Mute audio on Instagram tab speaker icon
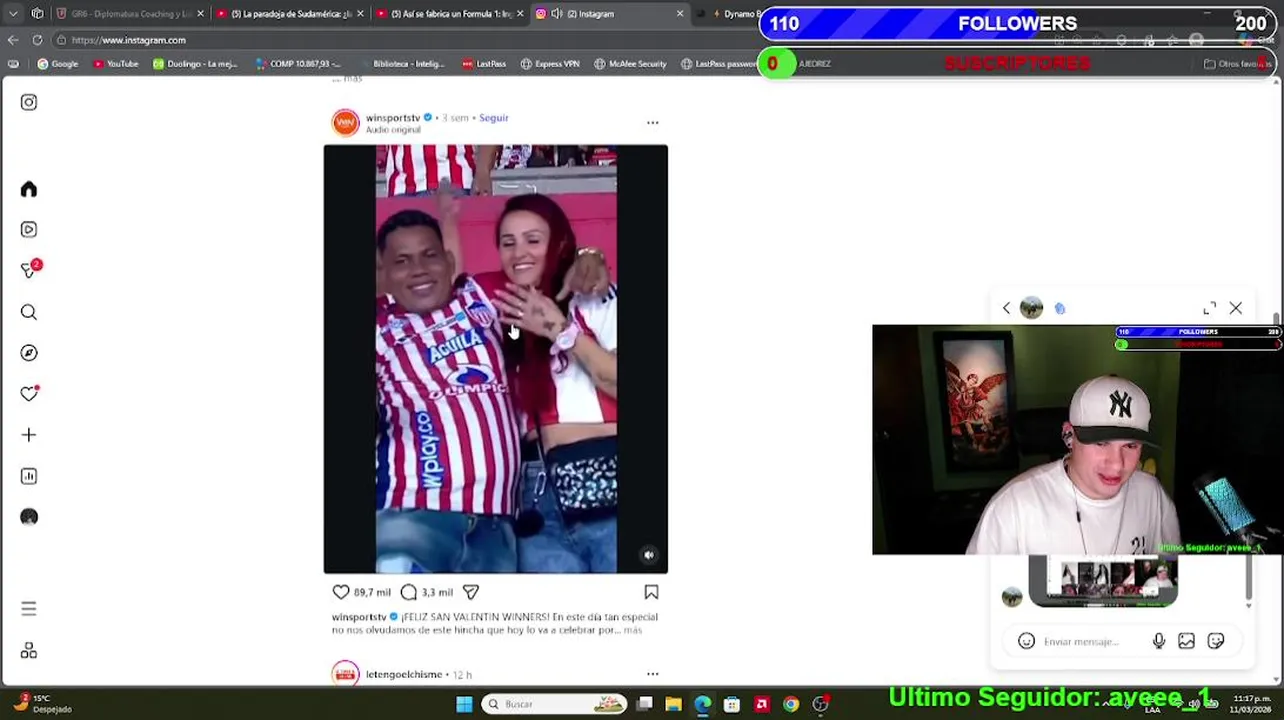Viewport: 1284px width, 720px height. point(557,14)
